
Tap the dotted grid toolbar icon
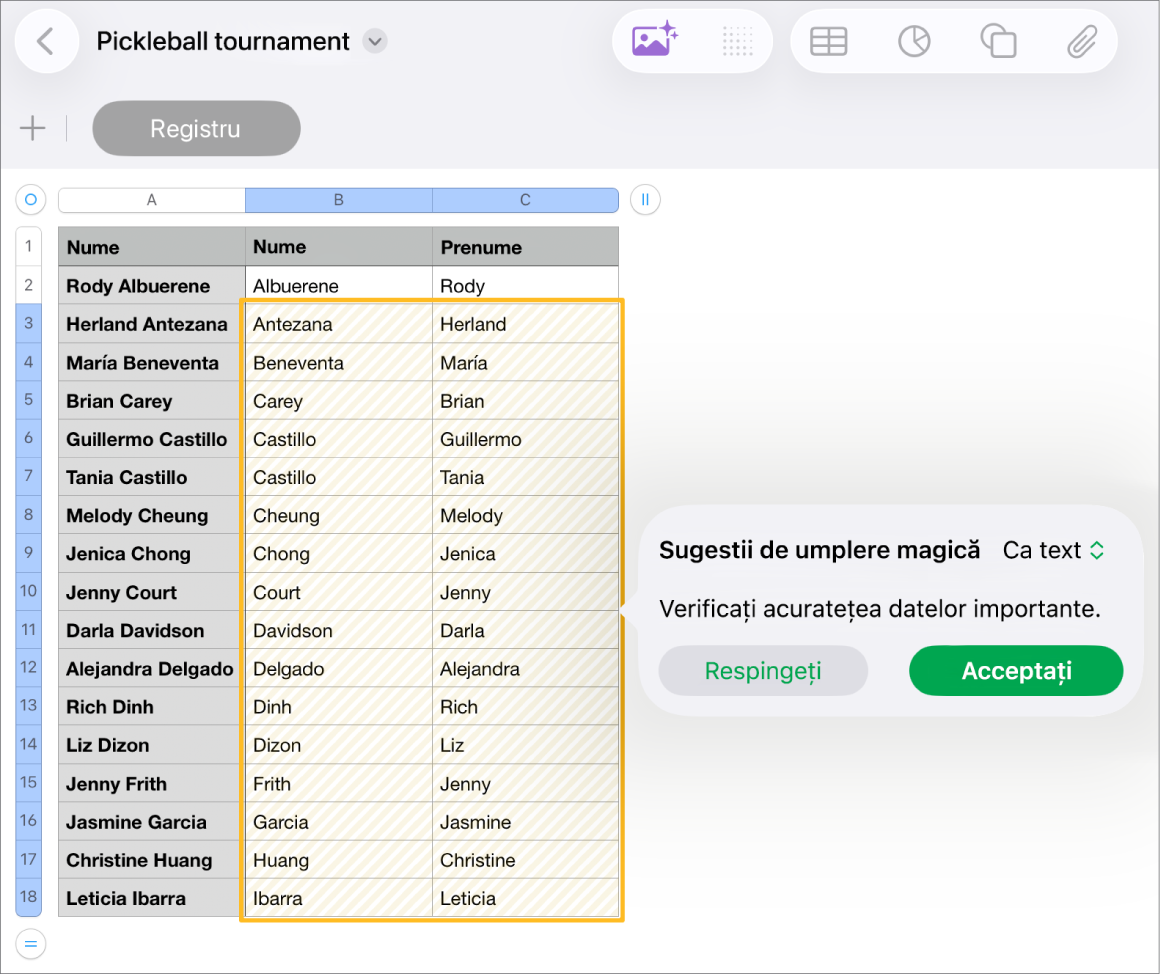point(737,41)
